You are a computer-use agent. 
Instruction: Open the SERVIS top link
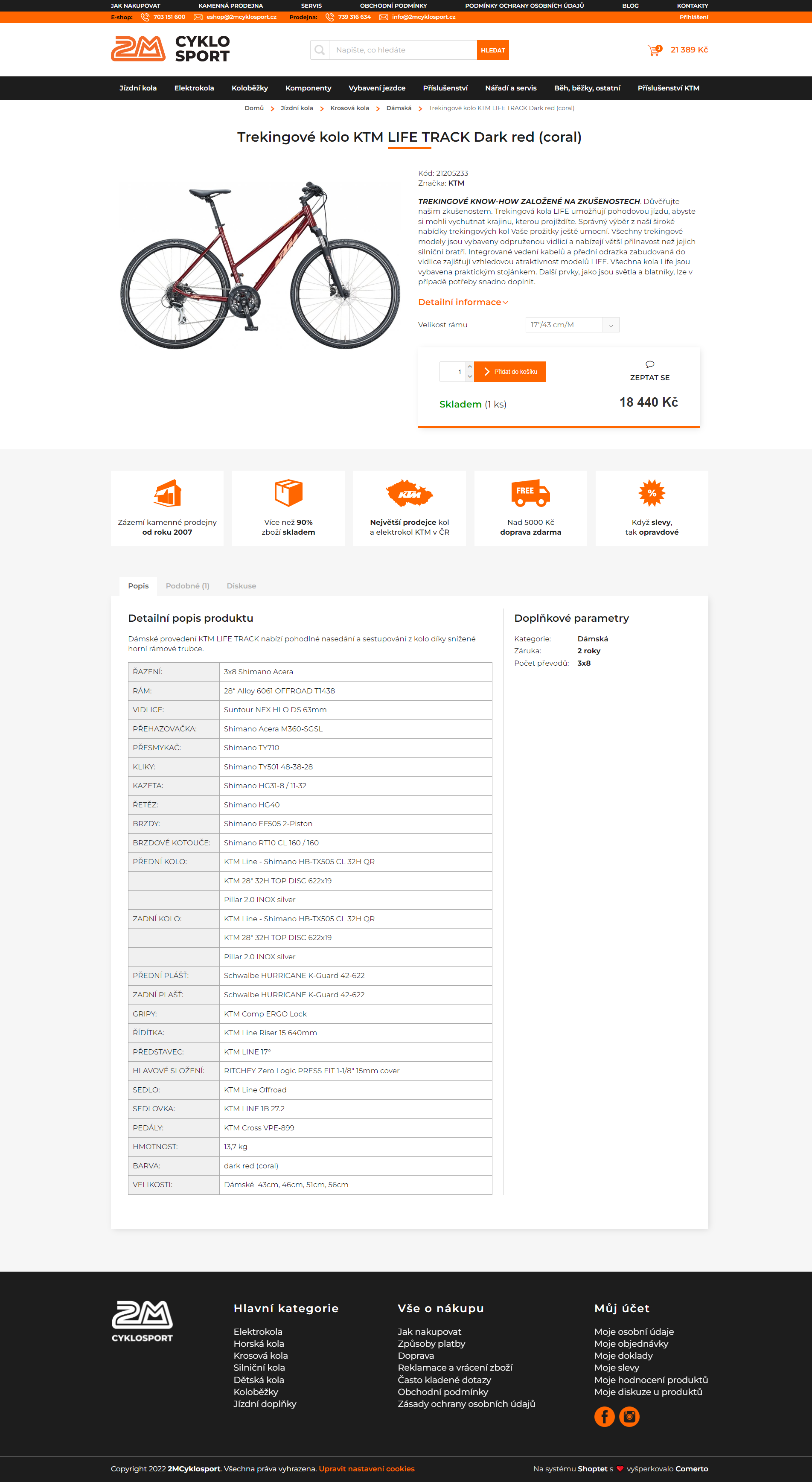tap(311, 6)
